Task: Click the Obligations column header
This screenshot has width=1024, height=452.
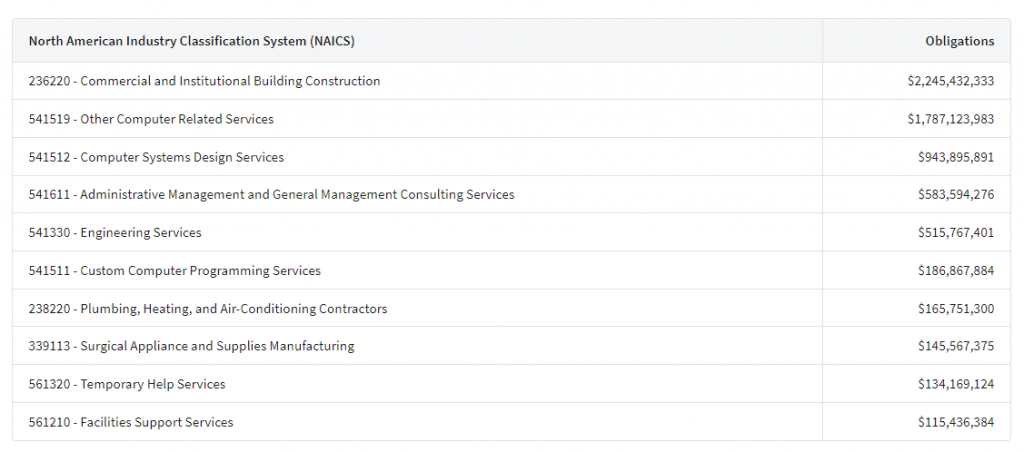Action: pyautogui.click(x=959, y=41)
